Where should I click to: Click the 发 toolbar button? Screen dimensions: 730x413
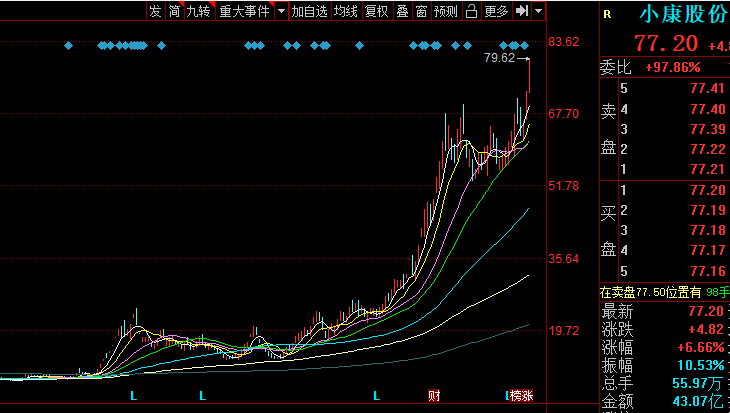(155, 11)
